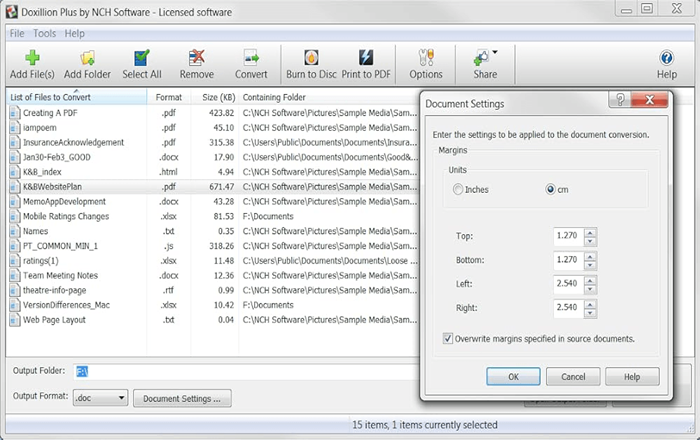Click the Print to PDF icon
Screen dimensions: 700x440
[366, 58]
